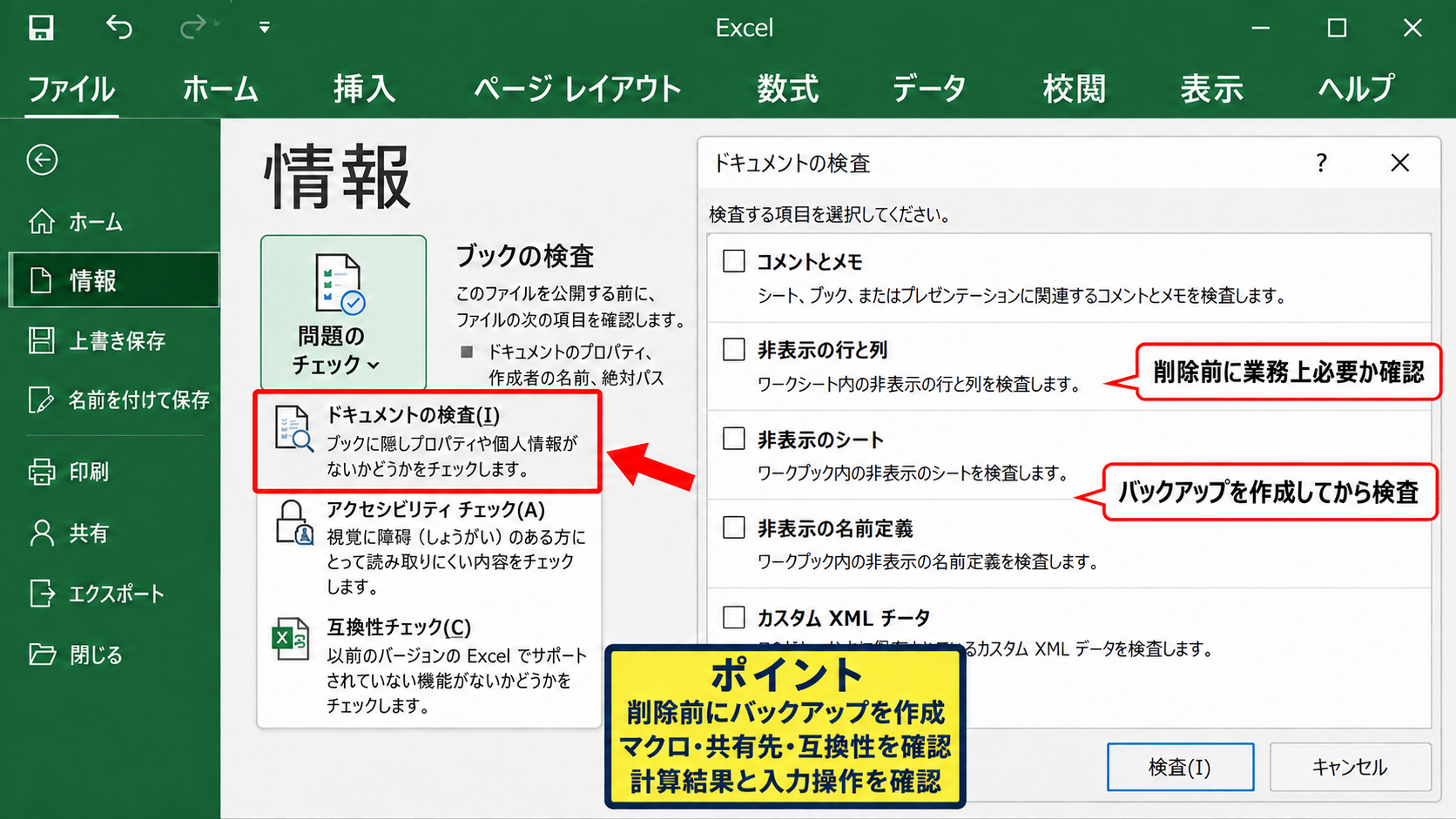Switch to the ホーム ribbon tab
Screen dimensions: 1456x819
pyautogui.click(x=220, y=89)
